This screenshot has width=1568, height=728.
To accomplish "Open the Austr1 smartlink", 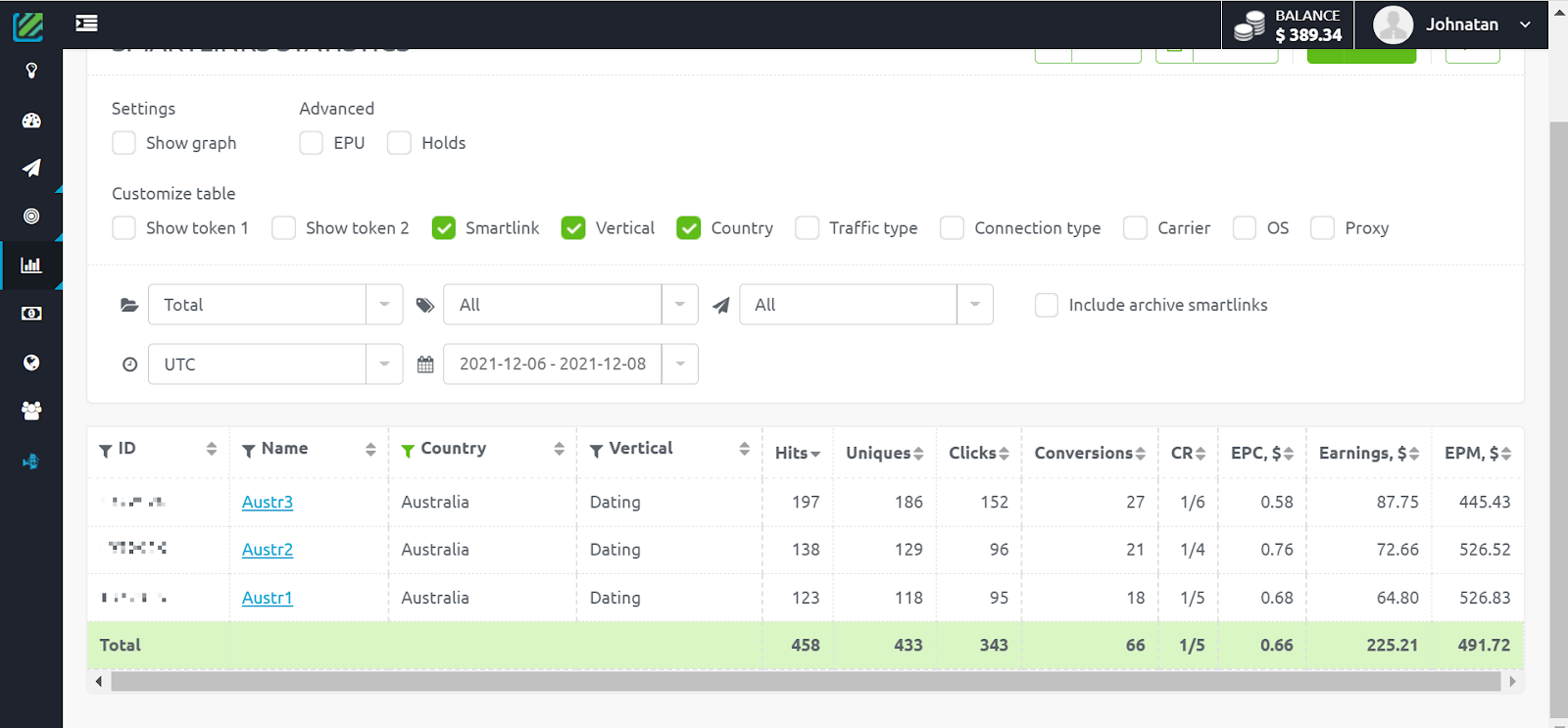I will click(268, 598).
